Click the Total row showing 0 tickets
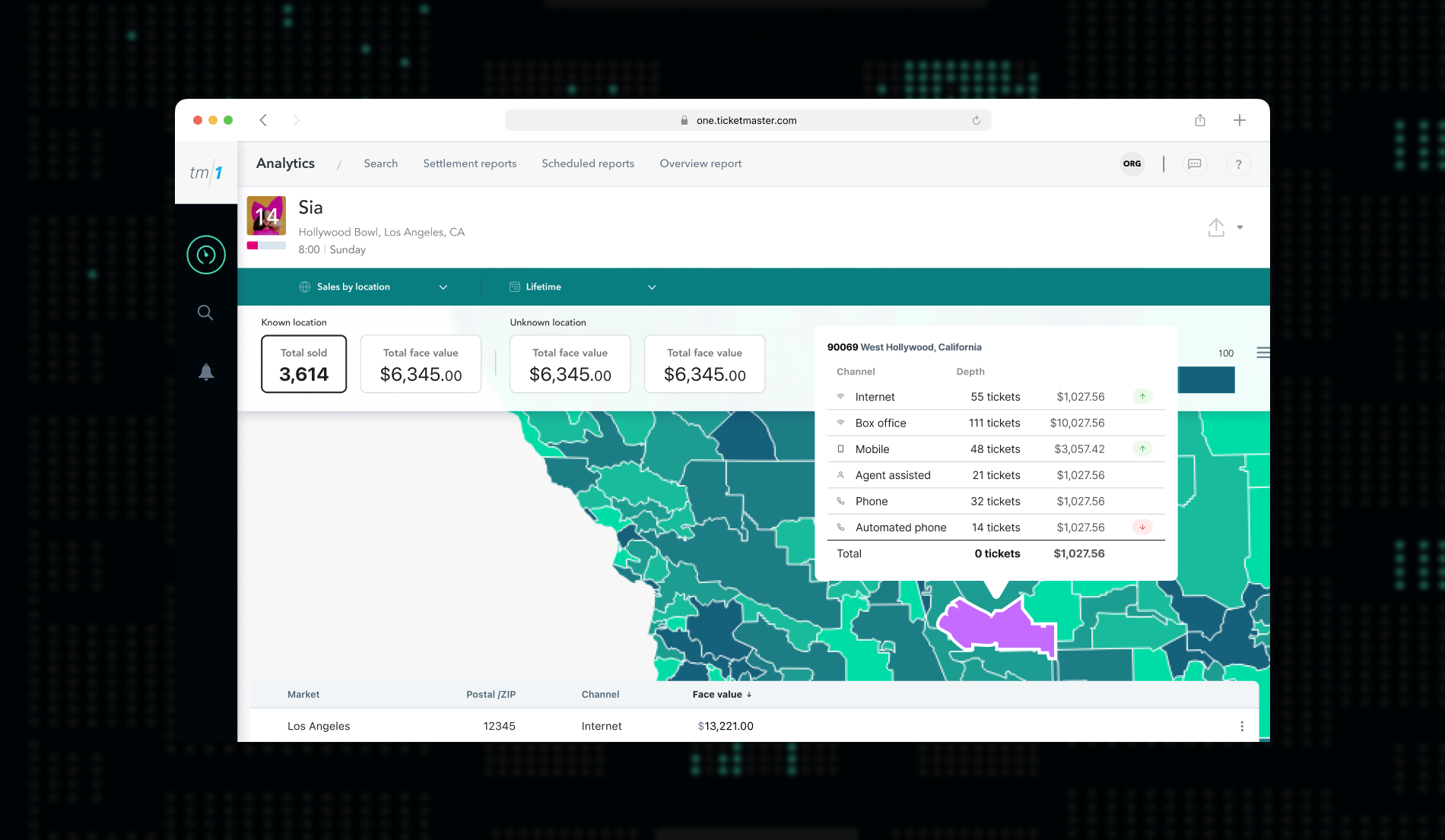Viewport: 1445px width, 840px height. pyautogui.click(x=996, y=553)
